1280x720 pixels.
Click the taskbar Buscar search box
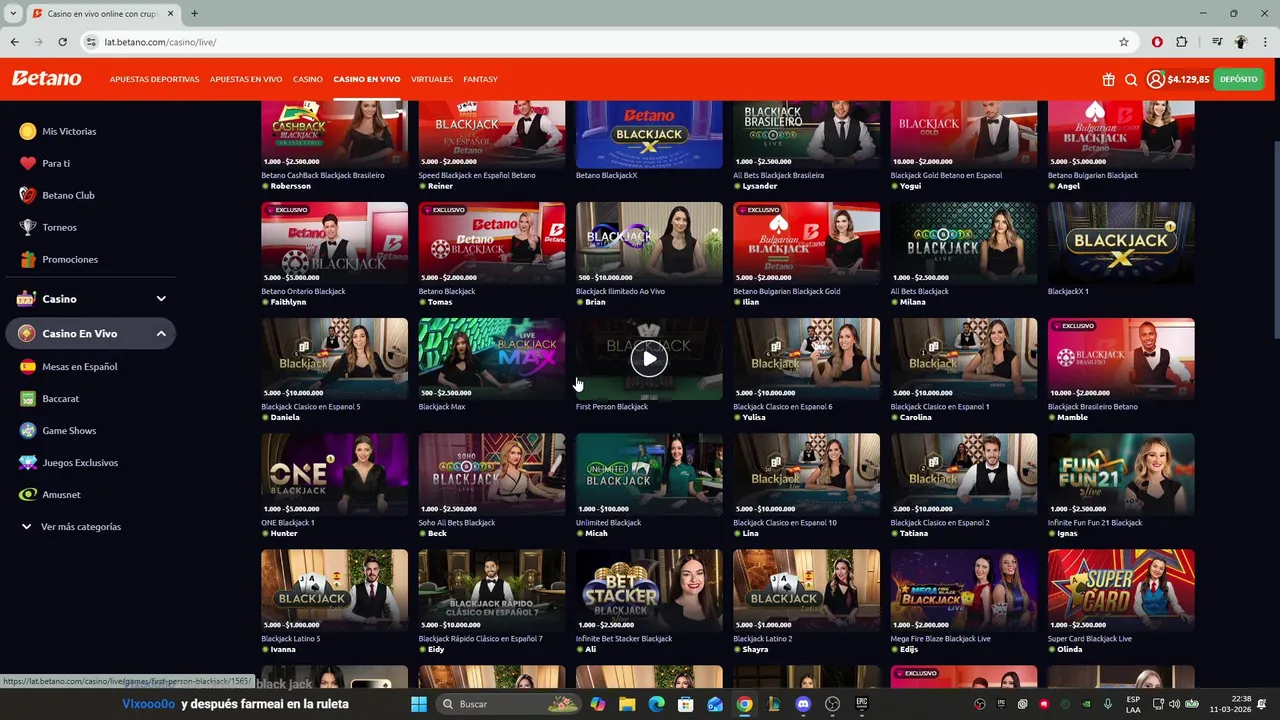click(510, 704)
